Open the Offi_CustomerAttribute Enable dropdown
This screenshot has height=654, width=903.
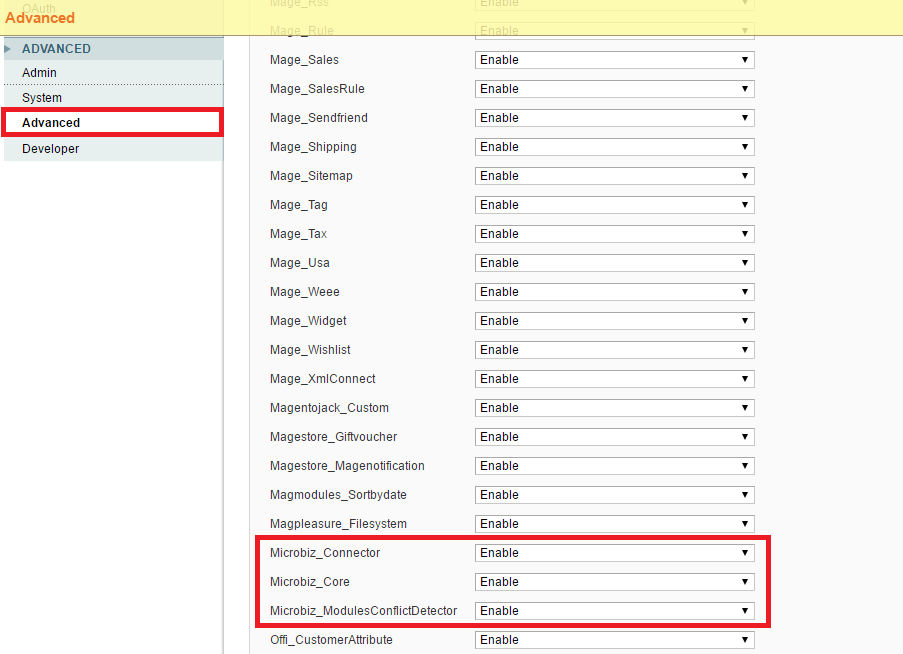614,640
